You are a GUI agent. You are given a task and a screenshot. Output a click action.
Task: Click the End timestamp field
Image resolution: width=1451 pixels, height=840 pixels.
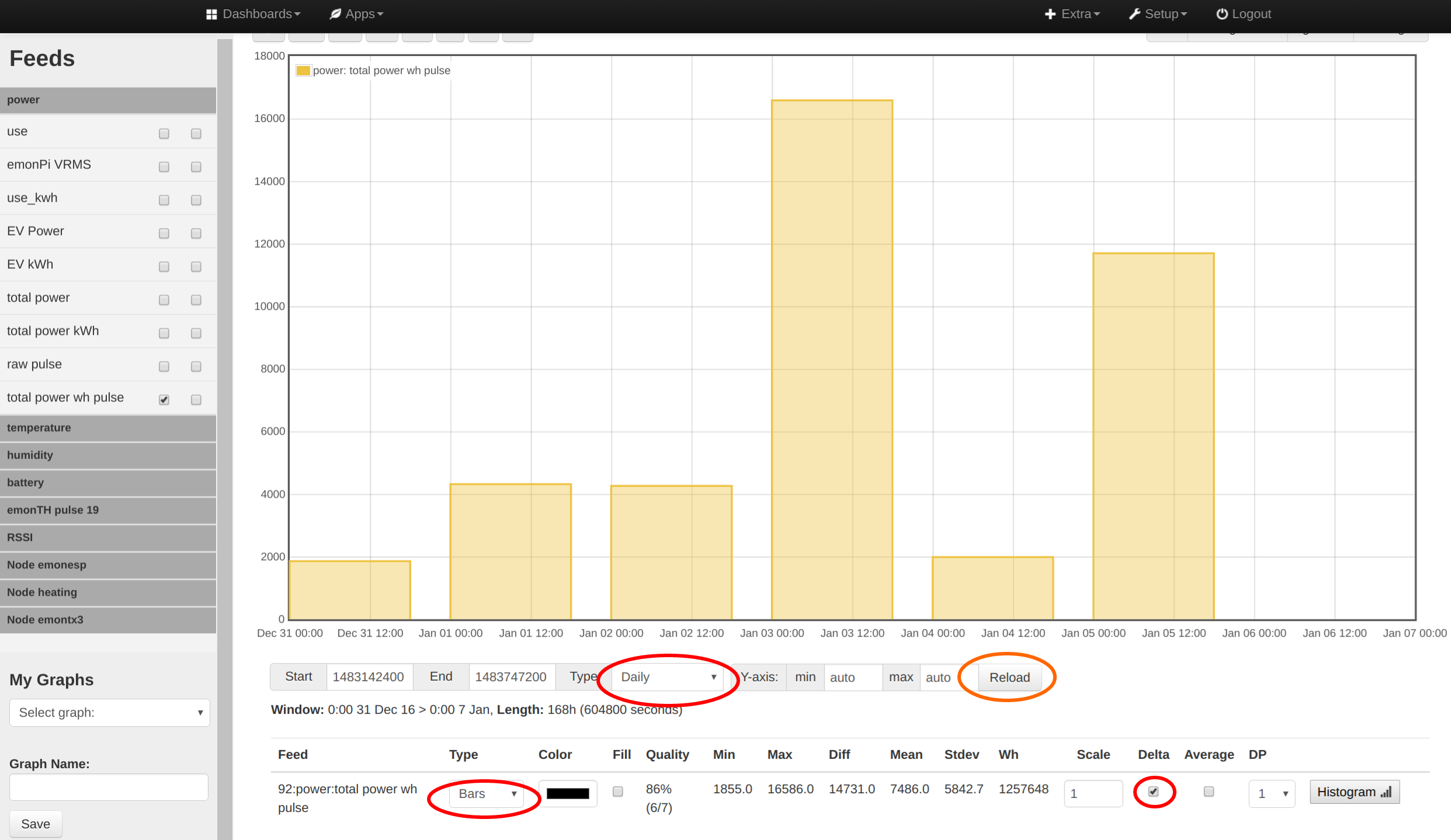(x=511, y=677)
